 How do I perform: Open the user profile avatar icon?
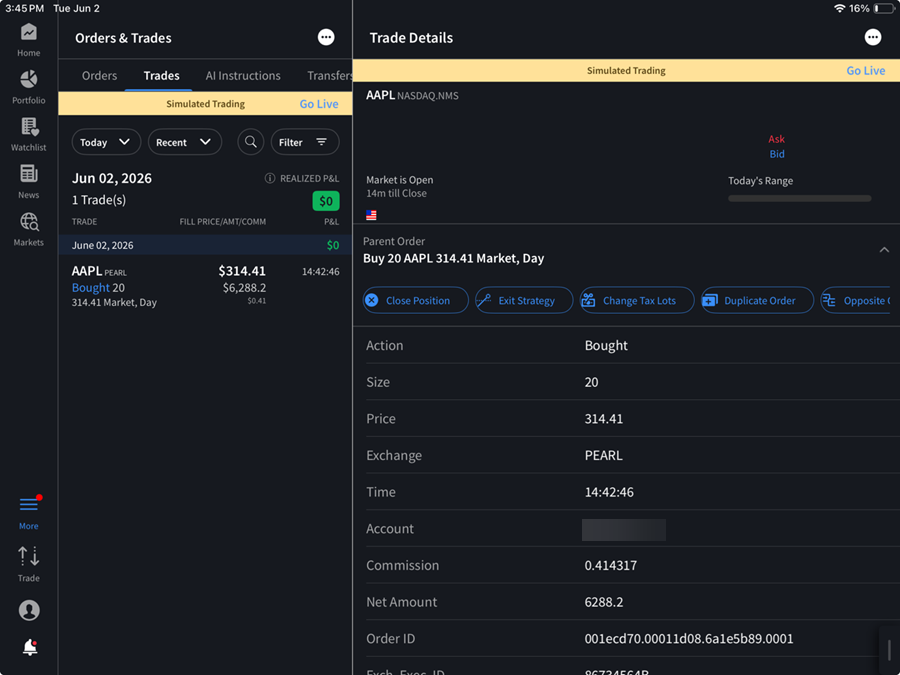click(29, 610)
